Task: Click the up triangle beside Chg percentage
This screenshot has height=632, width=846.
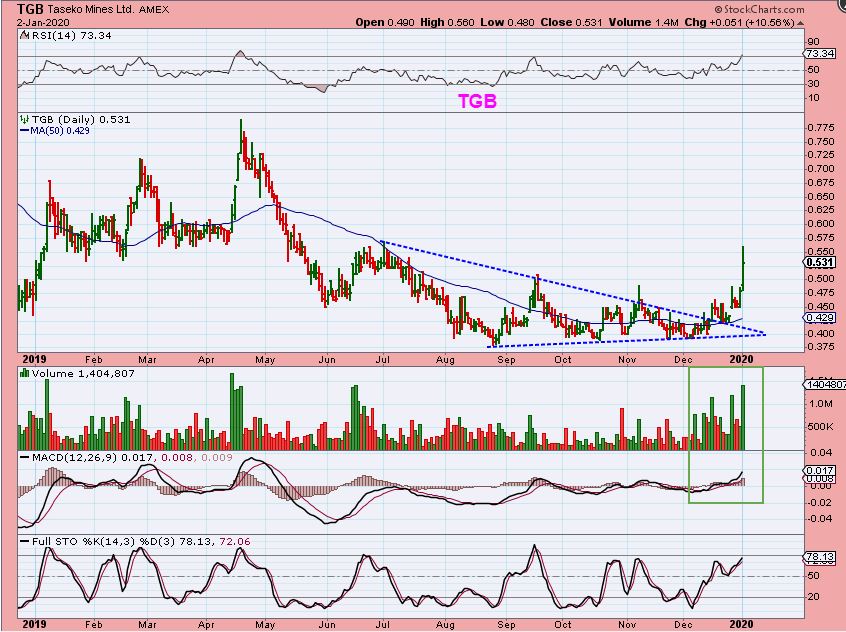Action: click(x=800, y=23)
